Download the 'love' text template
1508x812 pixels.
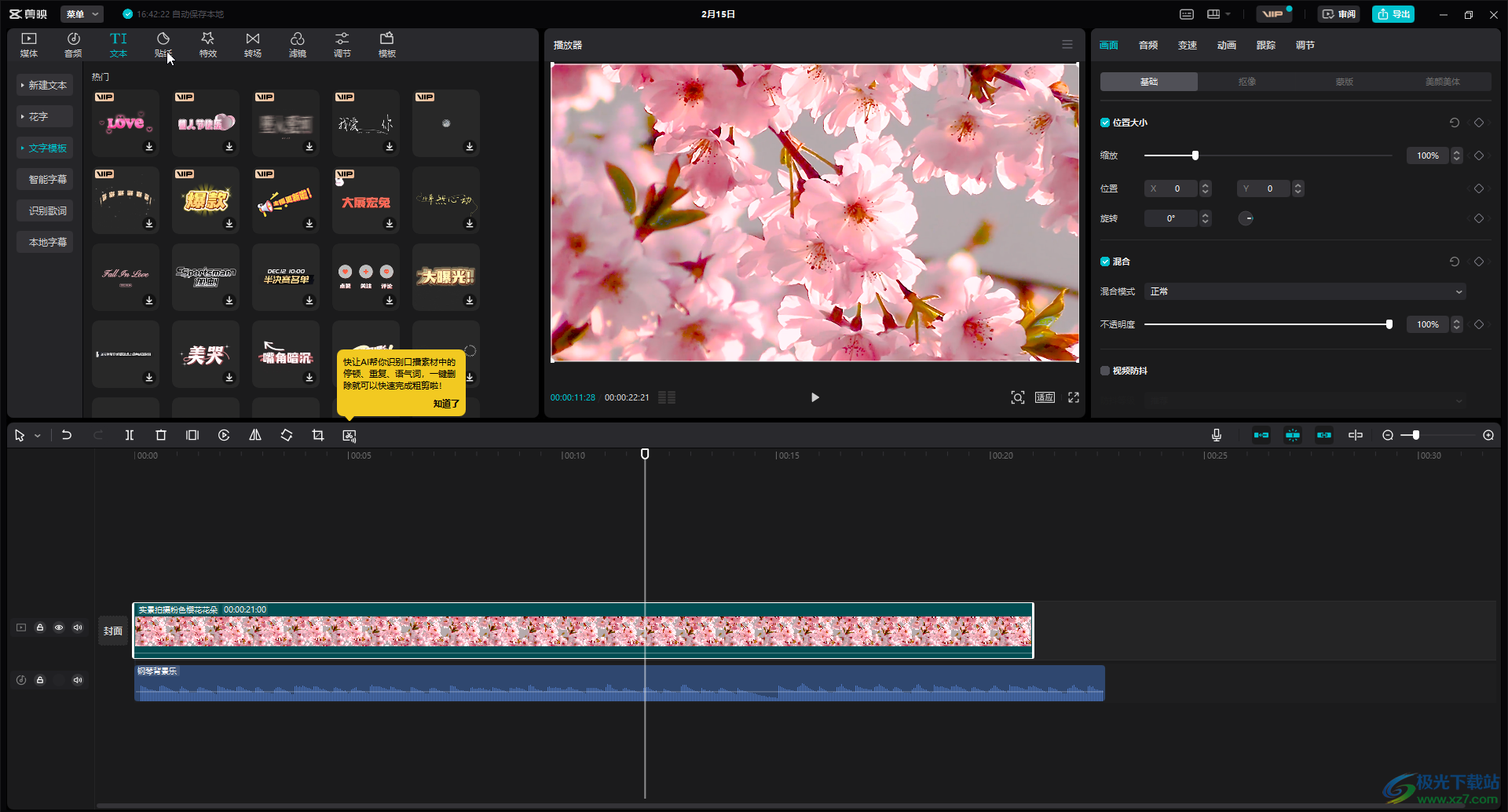(149, 147)
